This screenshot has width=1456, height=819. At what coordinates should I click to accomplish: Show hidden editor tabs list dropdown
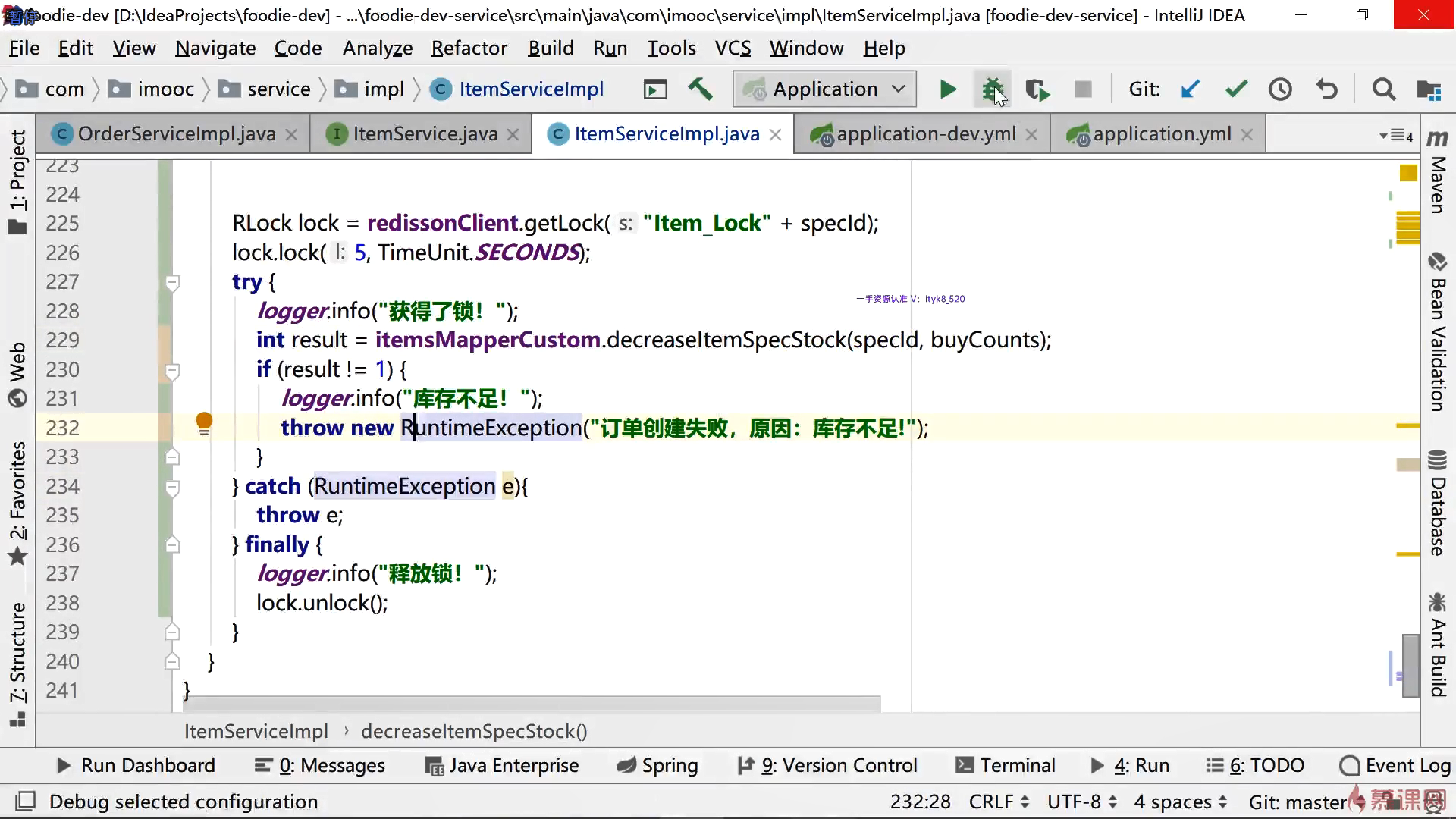[1396, 136]
